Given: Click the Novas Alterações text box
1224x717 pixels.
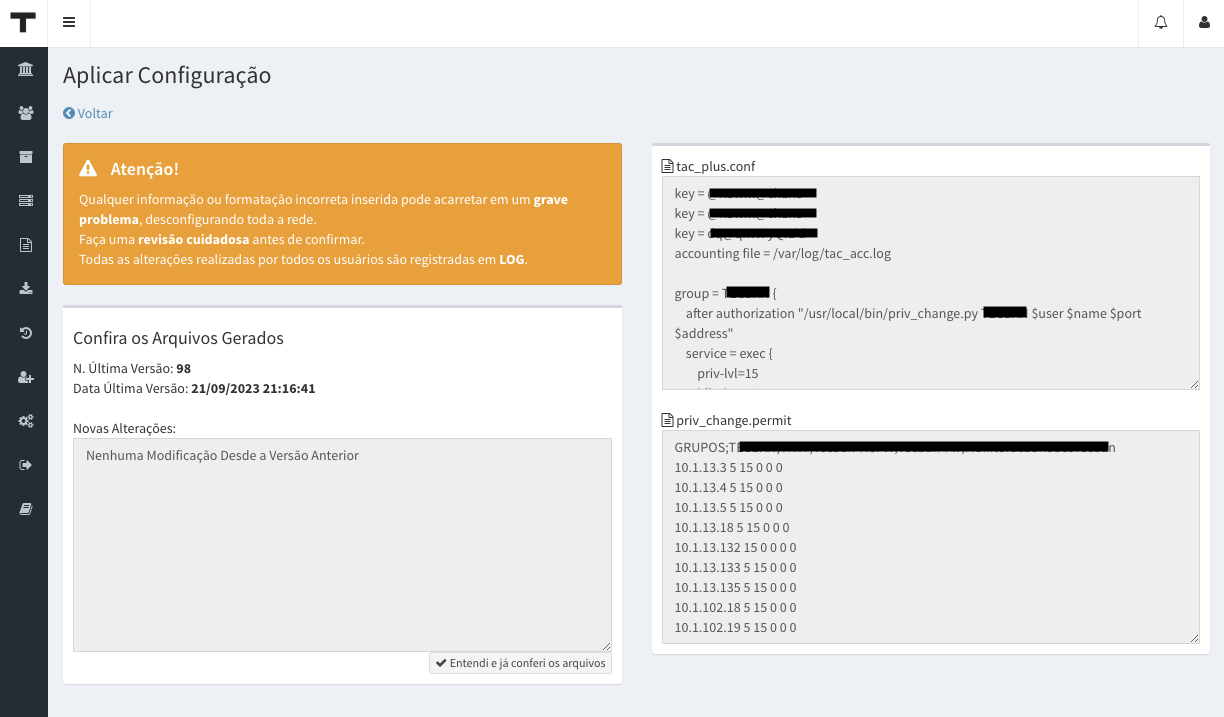Looking at the screenshot, I should click(x=342, y=545).
